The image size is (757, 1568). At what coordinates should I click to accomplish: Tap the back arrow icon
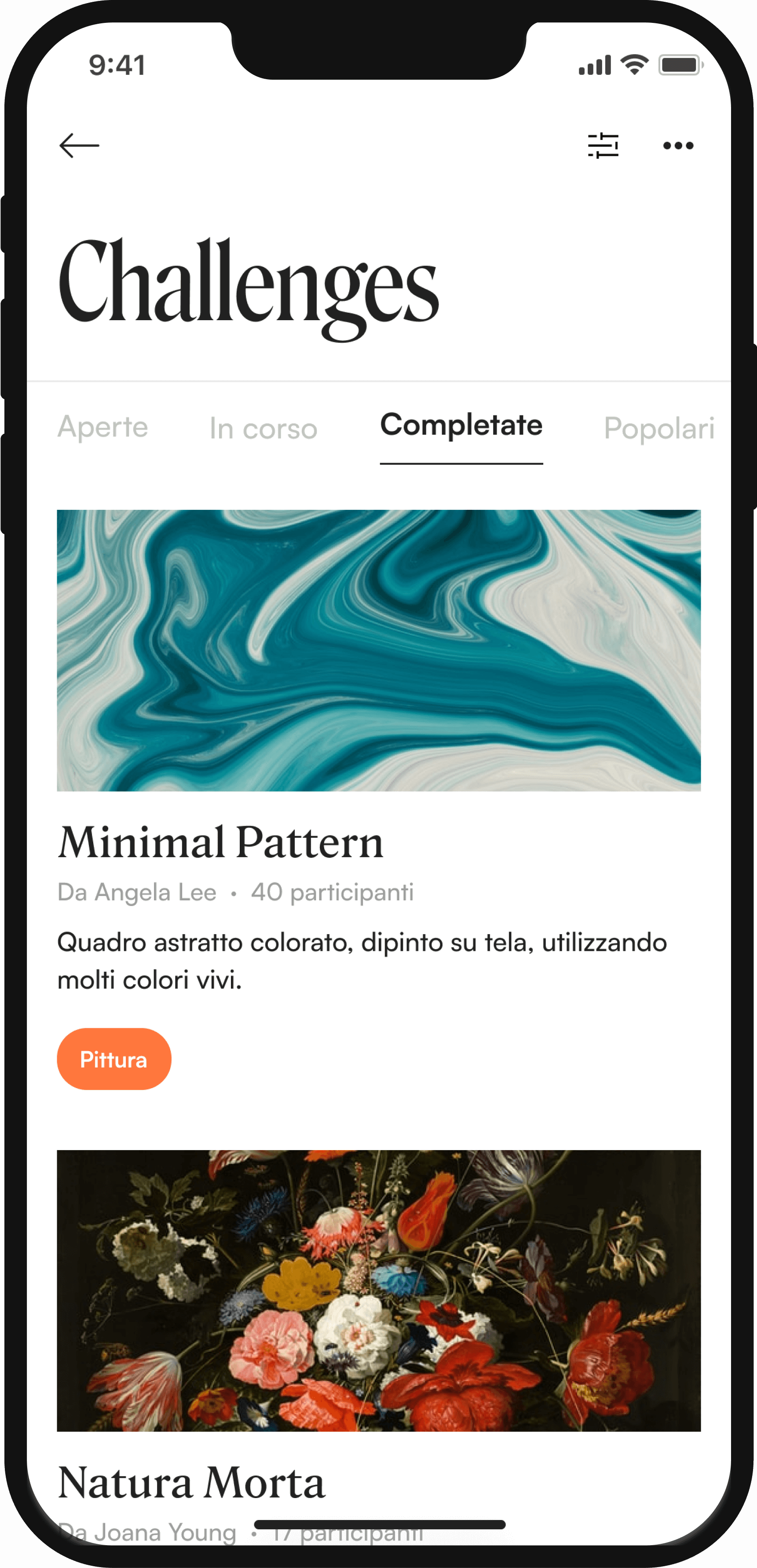(79, 146)
